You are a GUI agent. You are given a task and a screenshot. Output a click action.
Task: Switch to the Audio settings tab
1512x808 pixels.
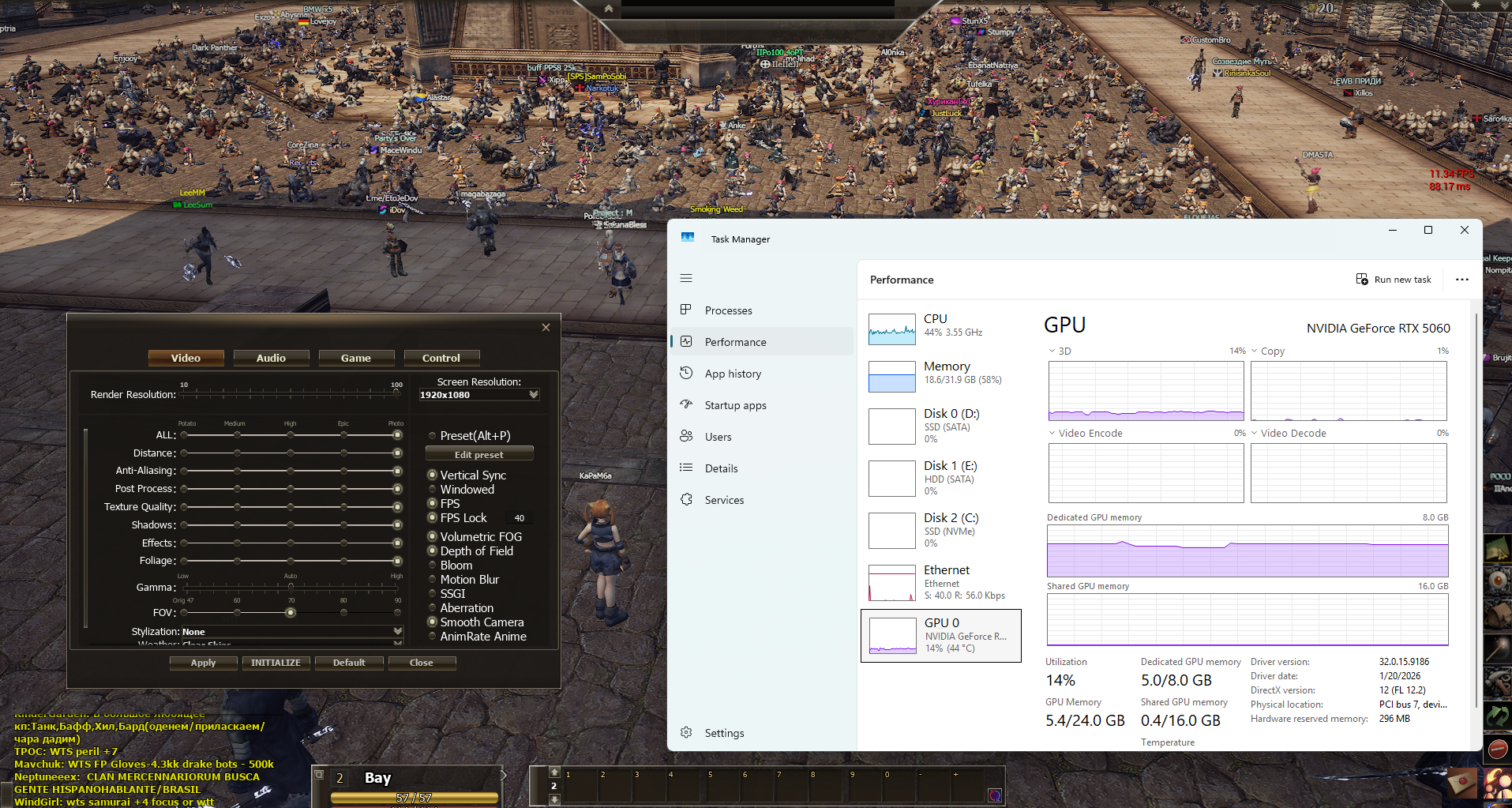point(271,358)
